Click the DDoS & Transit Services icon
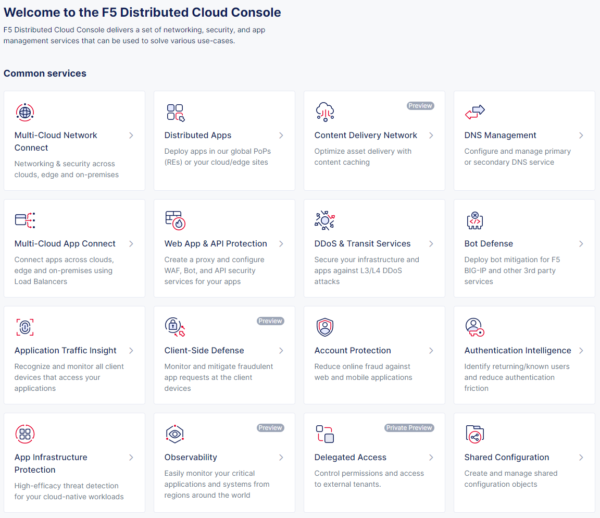Viewport: 600px width, 518px height. coord(325,220)
